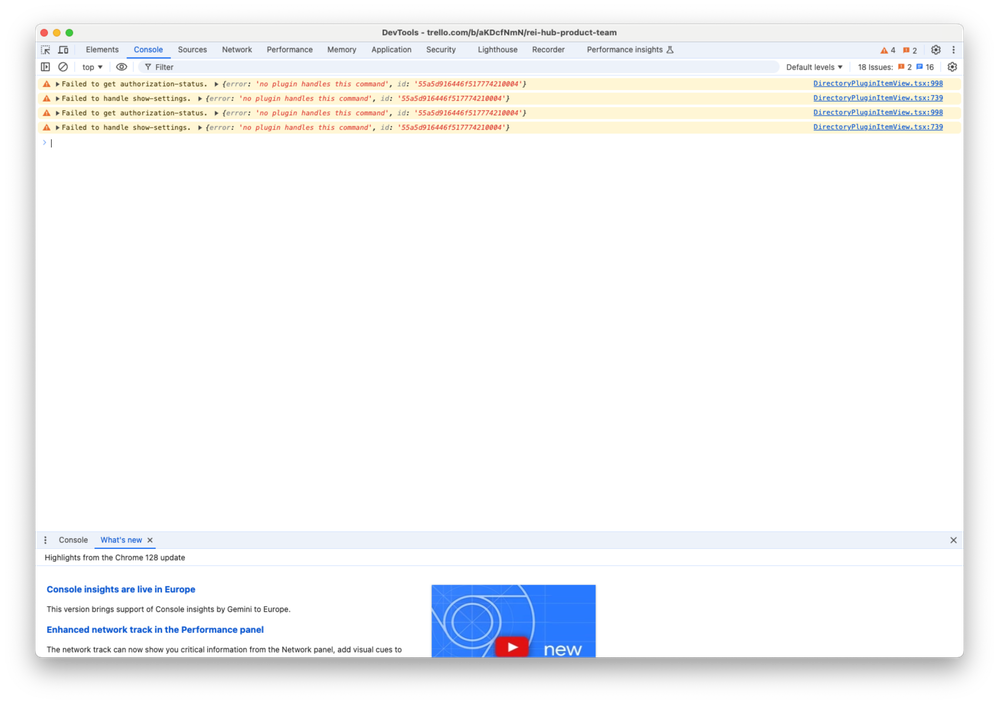Open last DirectoryPluginItemView.tsx:739 source link
Image resolution: width=999 pixels, height=704 pixels.
(878, 127)
